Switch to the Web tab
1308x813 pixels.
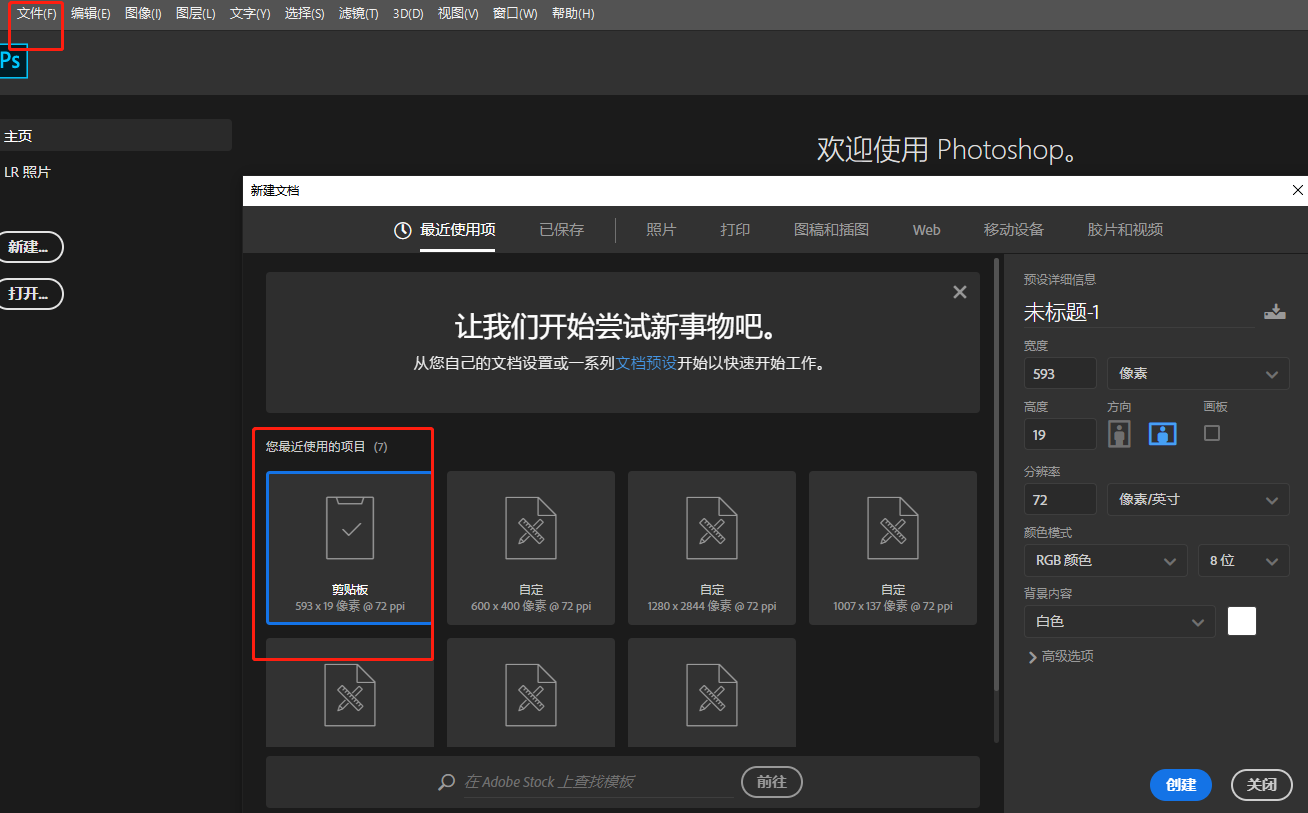(x=927, y=230)
